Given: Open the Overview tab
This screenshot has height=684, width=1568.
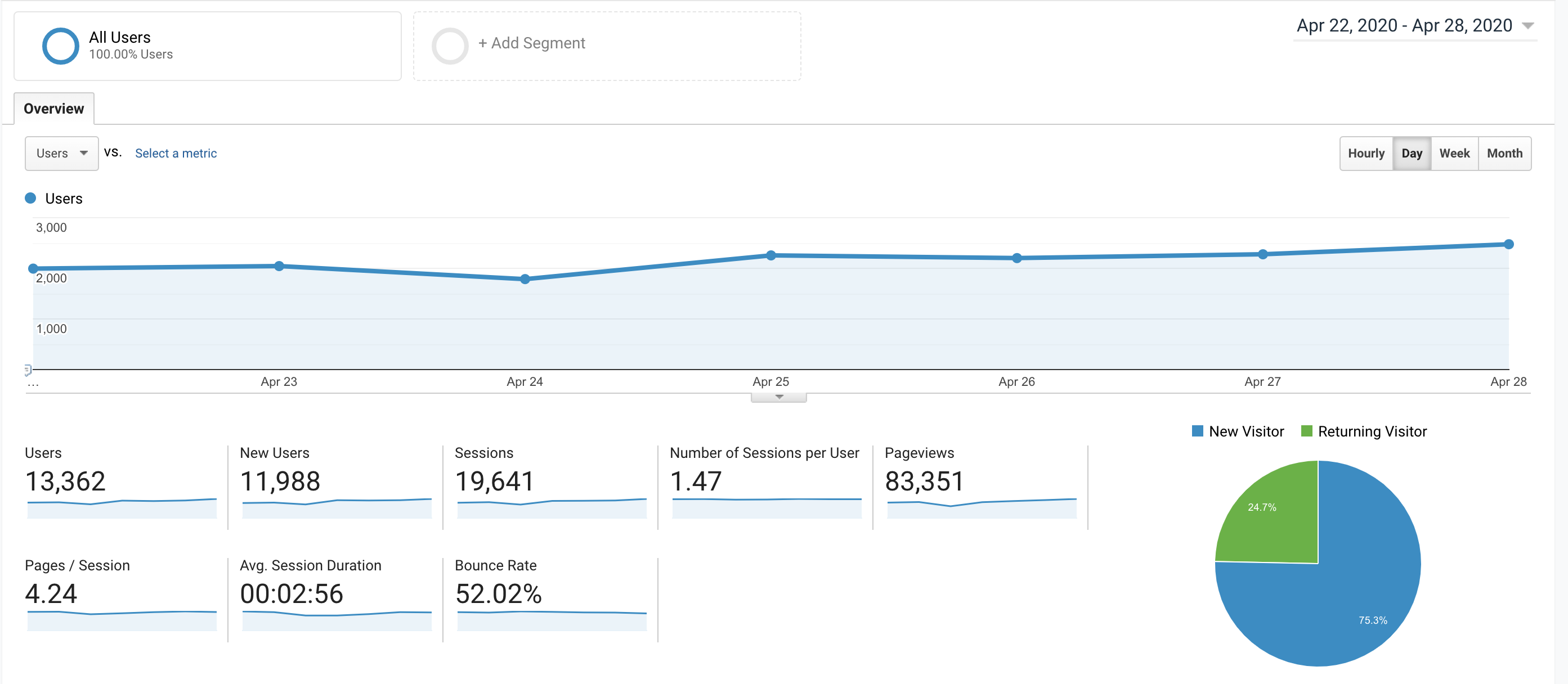Looking at the screenshot, I should point(52,108).
